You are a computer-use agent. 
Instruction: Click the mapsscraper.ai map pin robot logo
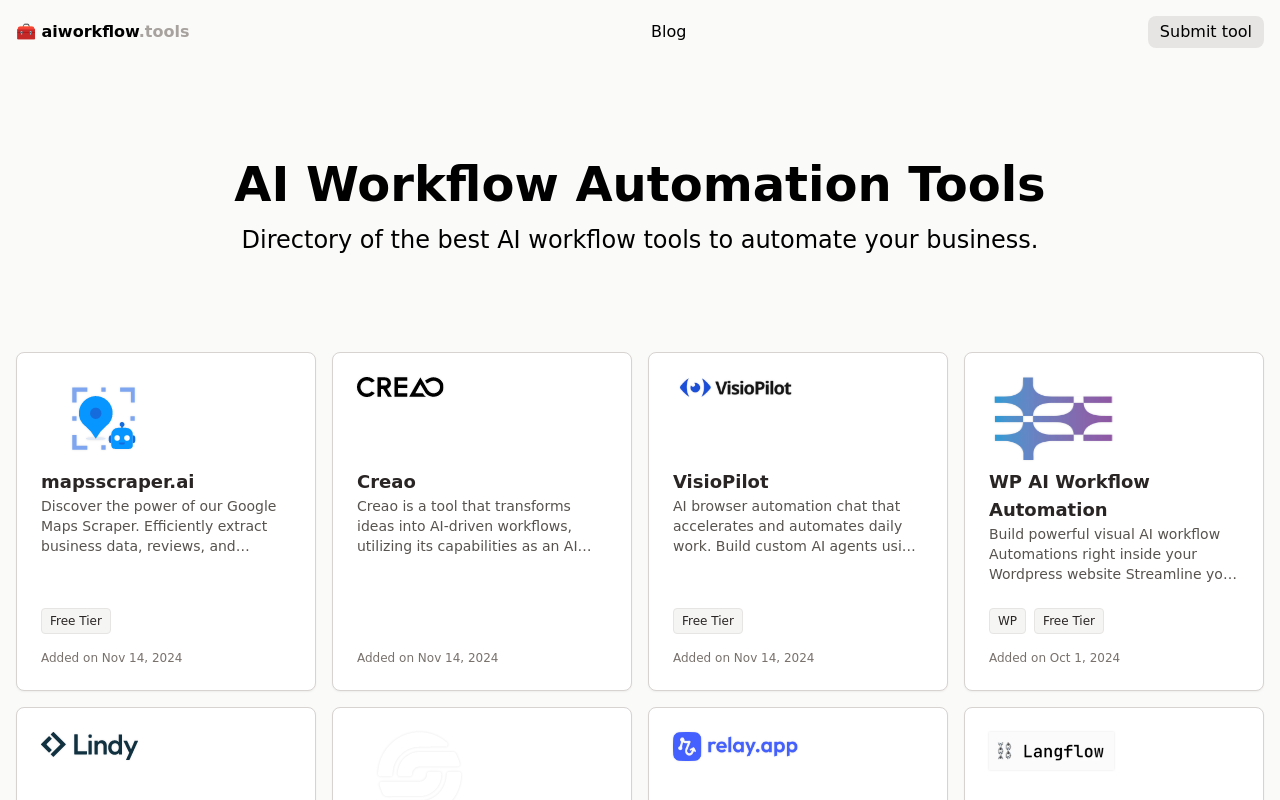104,418
